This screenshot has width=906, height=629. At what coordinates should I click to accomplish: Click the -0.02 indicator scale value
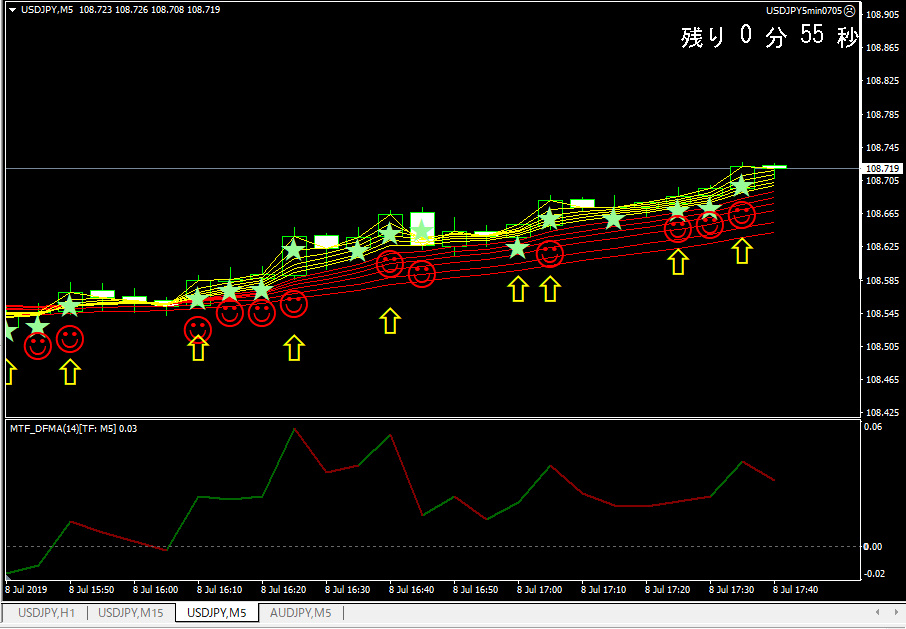872,574
